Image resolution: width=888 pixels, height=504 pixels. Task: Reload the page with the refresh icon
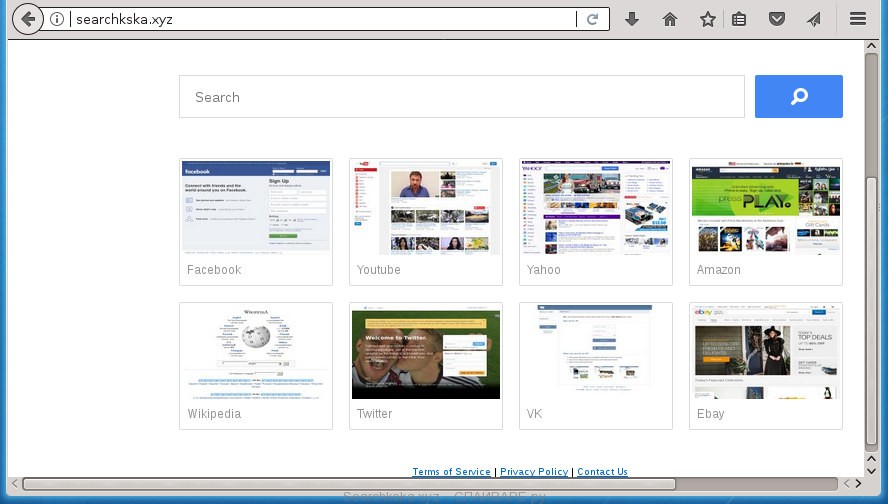[593, 19]
